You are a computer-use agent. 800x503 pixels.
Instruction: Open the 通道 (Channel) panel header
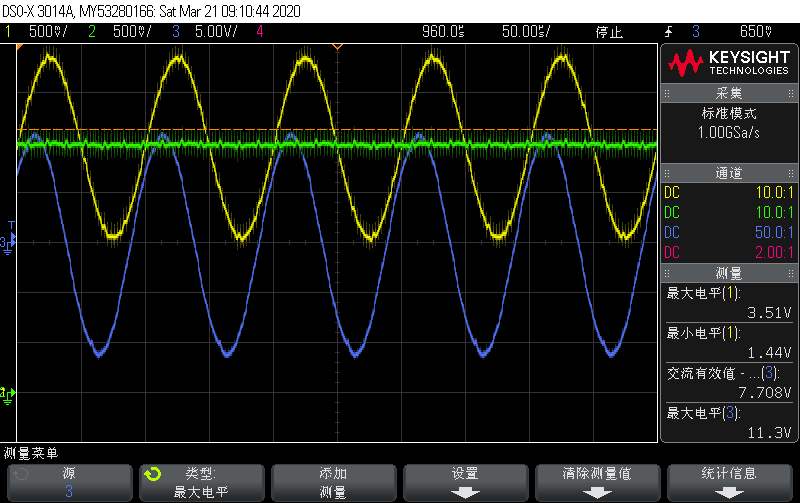(x=729, y=173)
